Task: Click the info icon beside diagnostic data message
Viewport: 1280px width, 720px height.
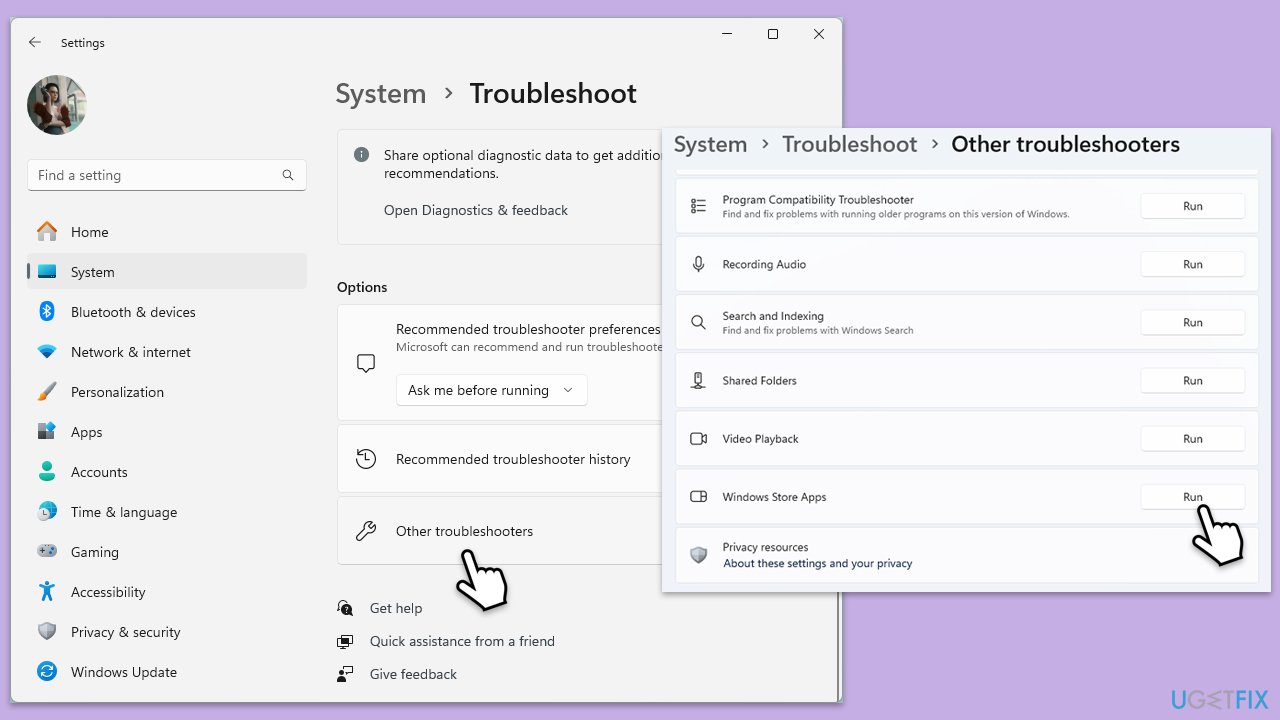Action: tap(362, 155)
